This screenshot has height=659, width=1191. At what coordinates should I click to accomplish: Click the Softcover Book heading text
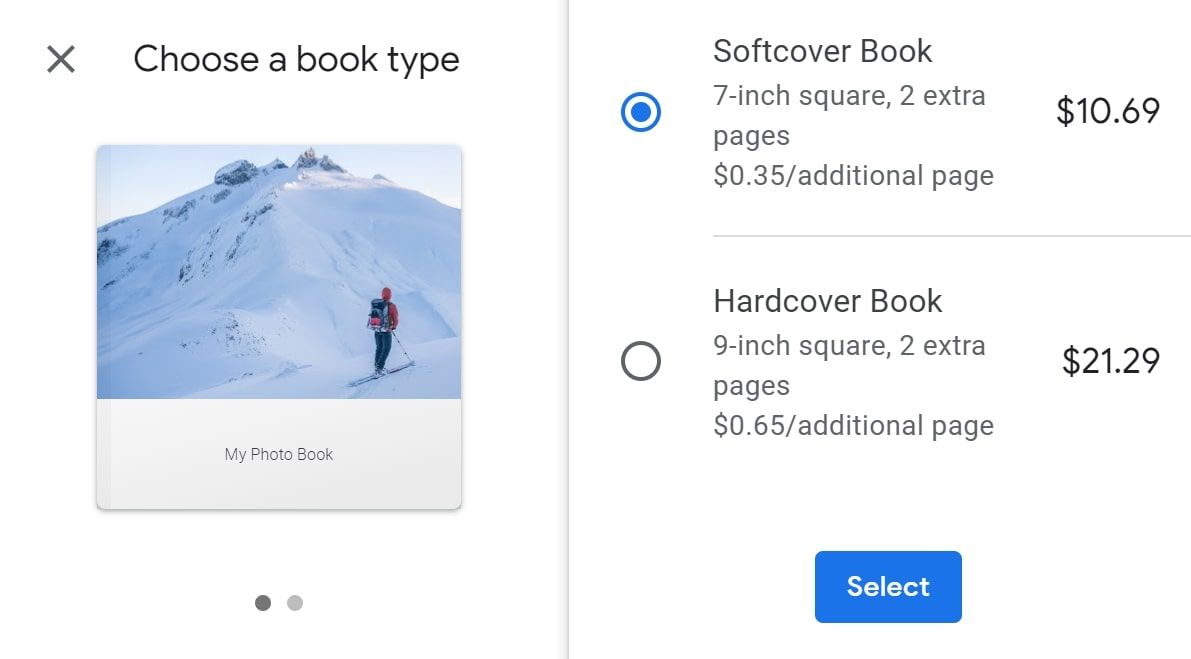click(823, 50)
